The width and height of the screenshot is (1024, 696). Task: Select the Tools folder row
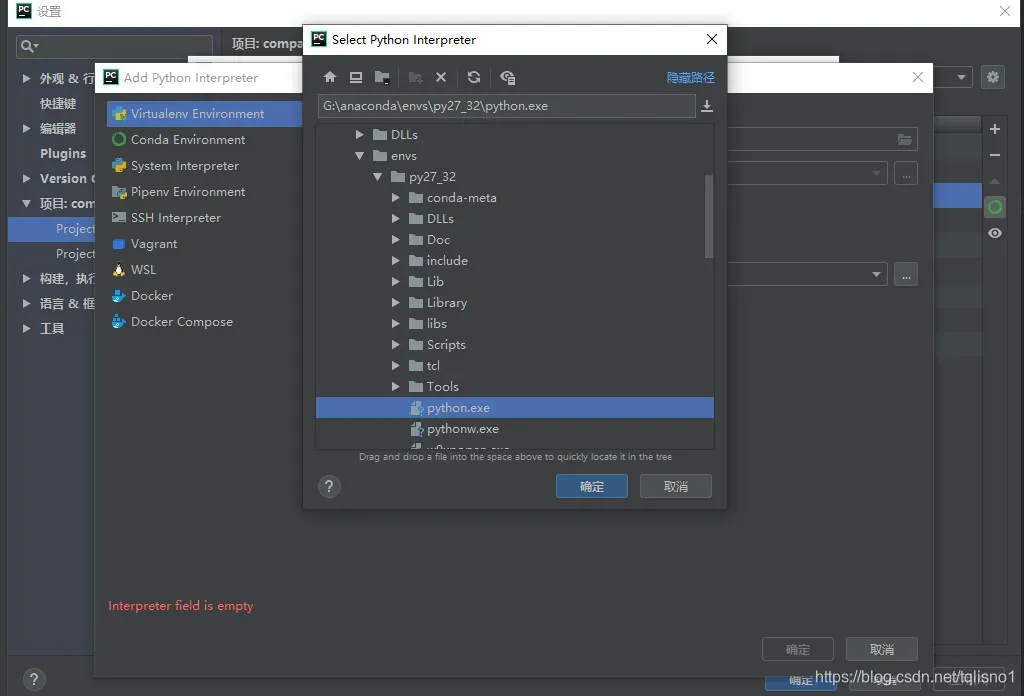pyautogui.click(x=515, y=387)
